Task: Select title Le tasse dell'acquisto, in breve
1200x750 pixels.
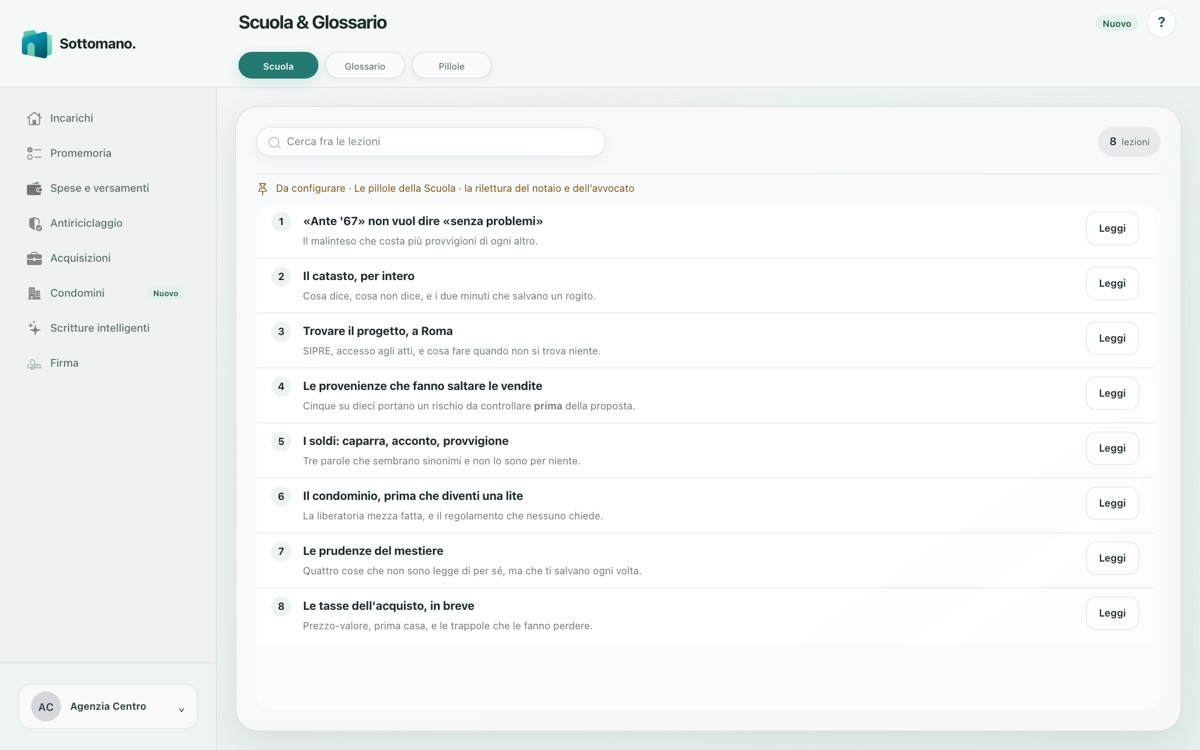Action: pyautogui.click(x=389, y=606)
